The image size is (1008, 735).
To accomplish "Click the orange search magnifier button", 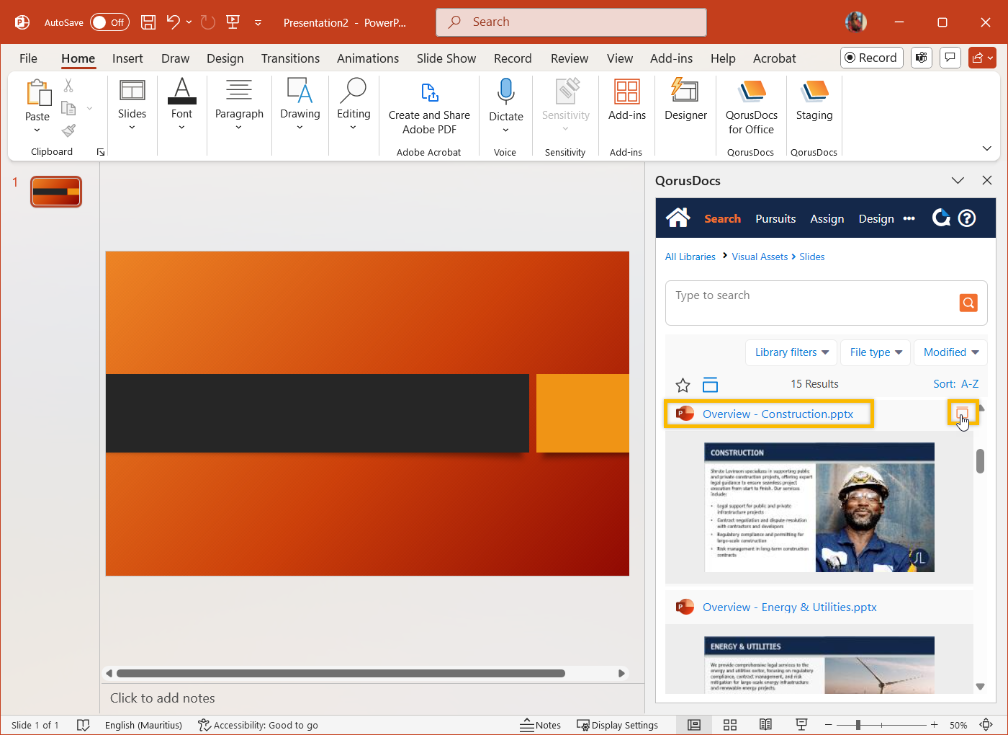I will tap(967, 303).
